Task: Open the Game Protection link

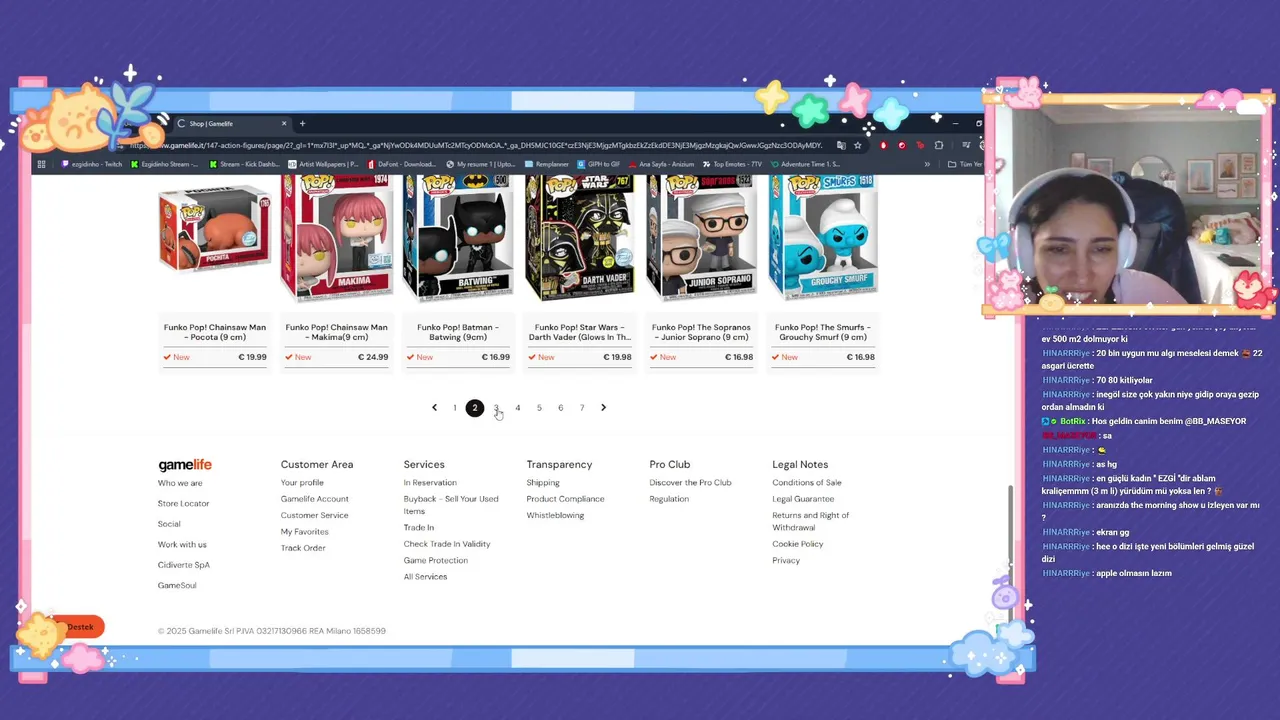Action: tap(436, 561)
